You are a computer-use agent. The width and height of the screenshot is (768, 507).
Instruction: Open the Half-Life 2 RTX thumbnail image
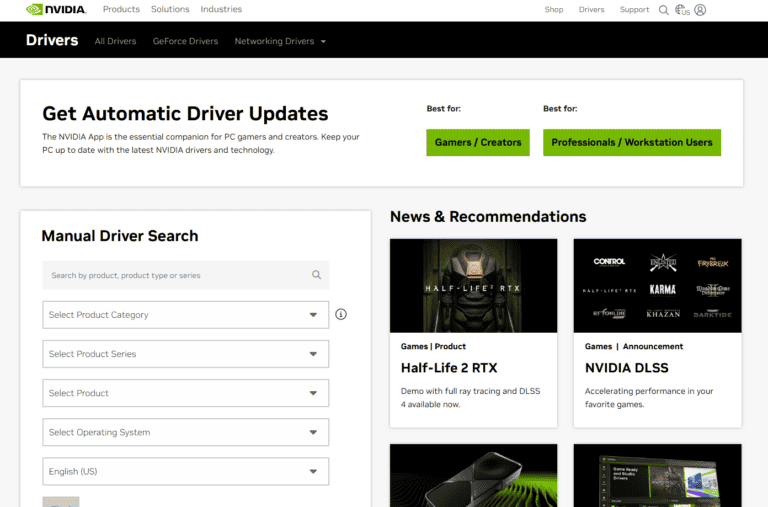point(474,286)
